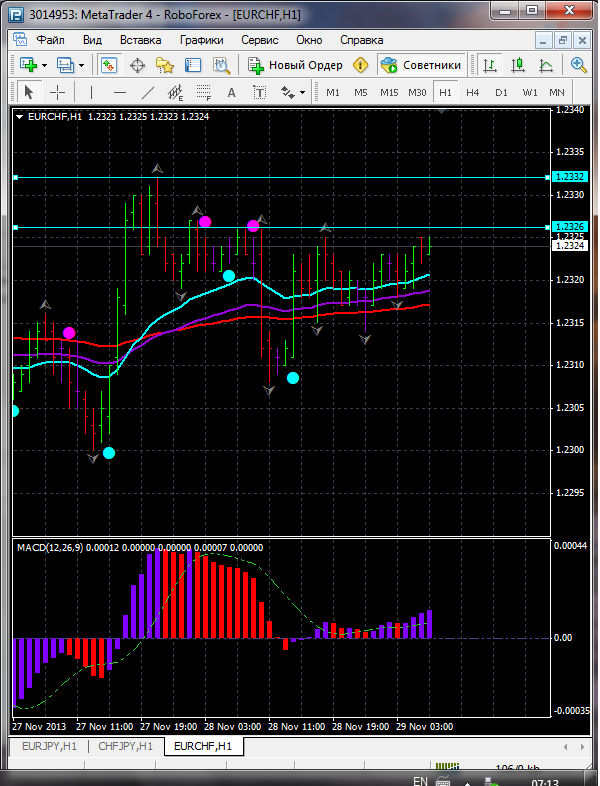600x786 pixels.
Task: Click the 0.00044 MACD scale value
Action: pos(570,545)
